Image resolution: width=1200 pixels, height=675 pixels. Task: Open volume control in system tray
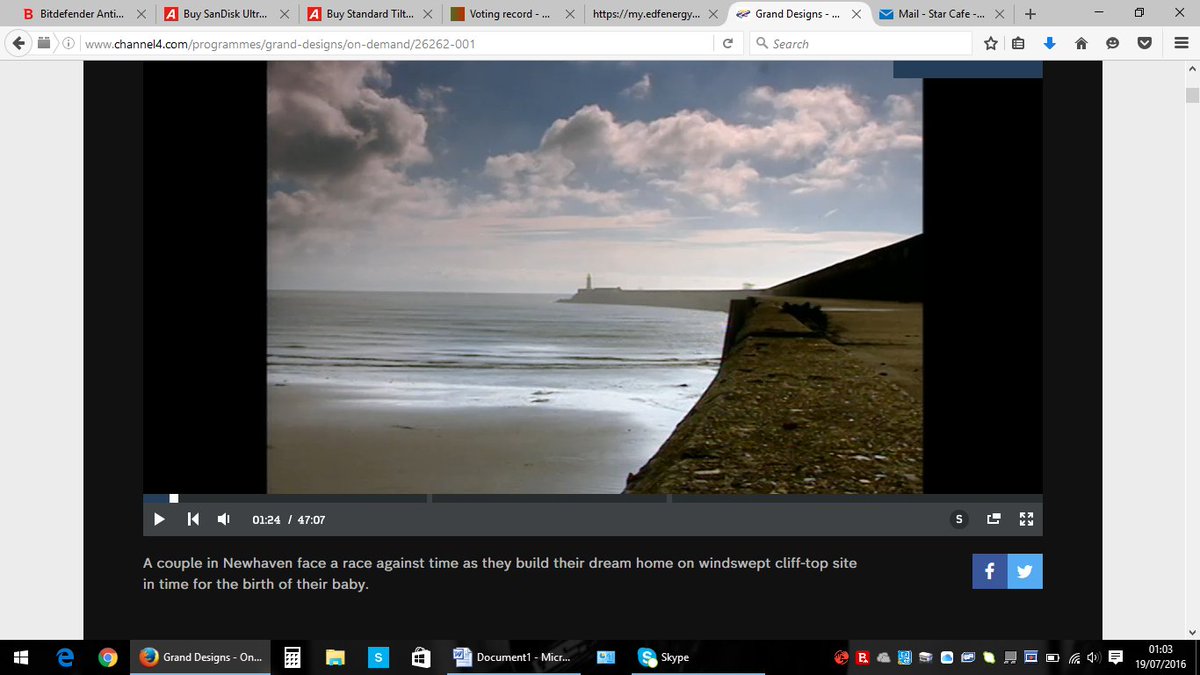[1094, 658]
